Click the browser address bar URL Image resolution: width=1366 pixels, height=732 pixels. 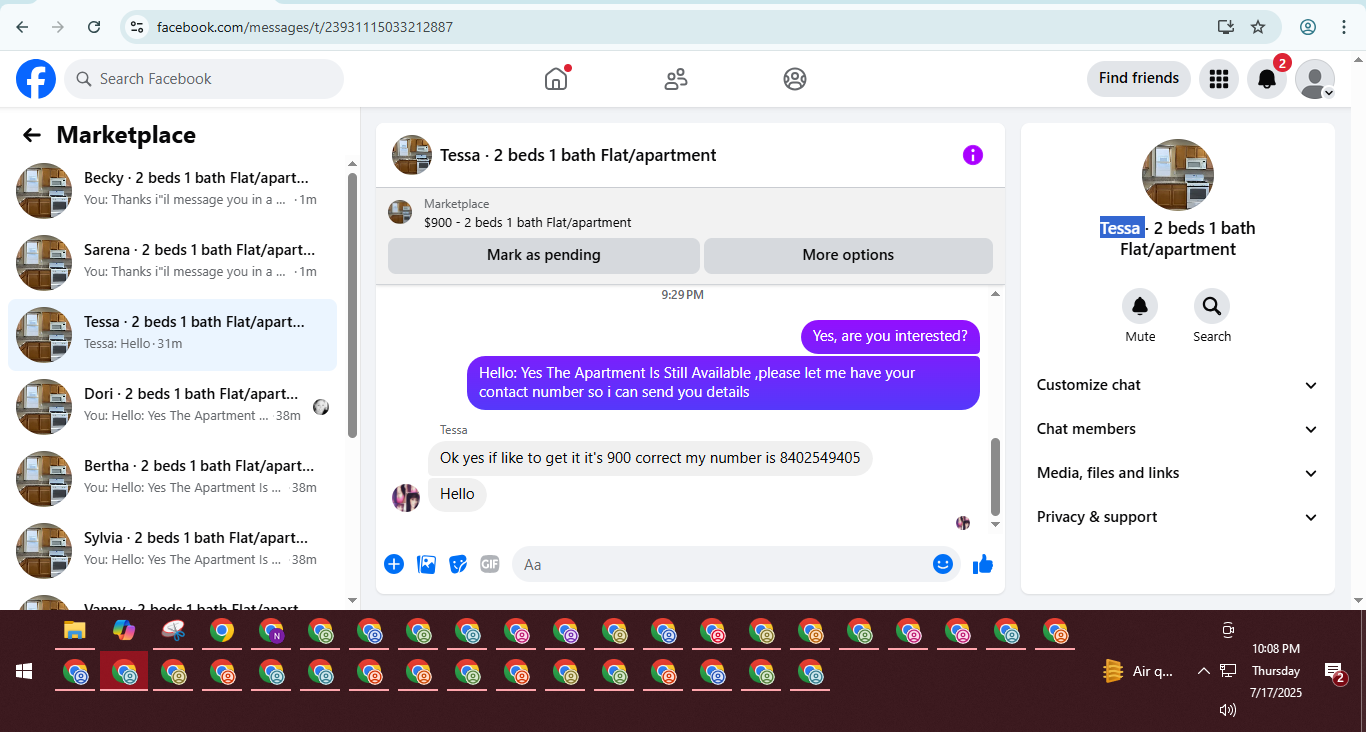[305, 27]
